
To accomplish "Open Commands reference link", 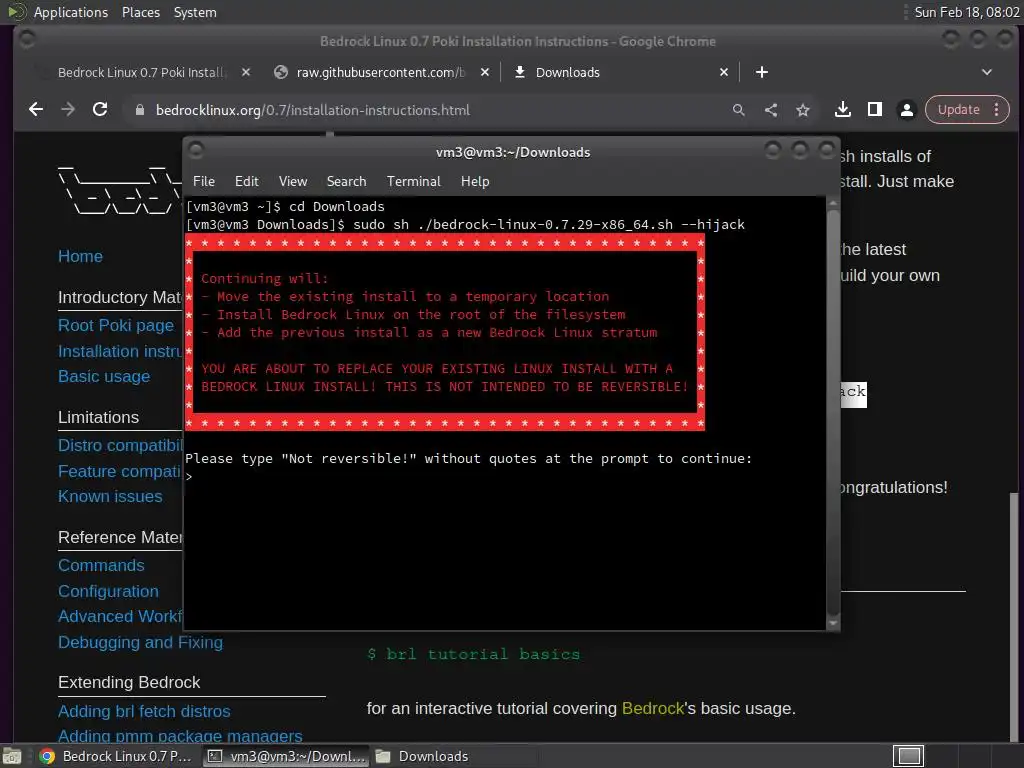I will pos(101,566).
